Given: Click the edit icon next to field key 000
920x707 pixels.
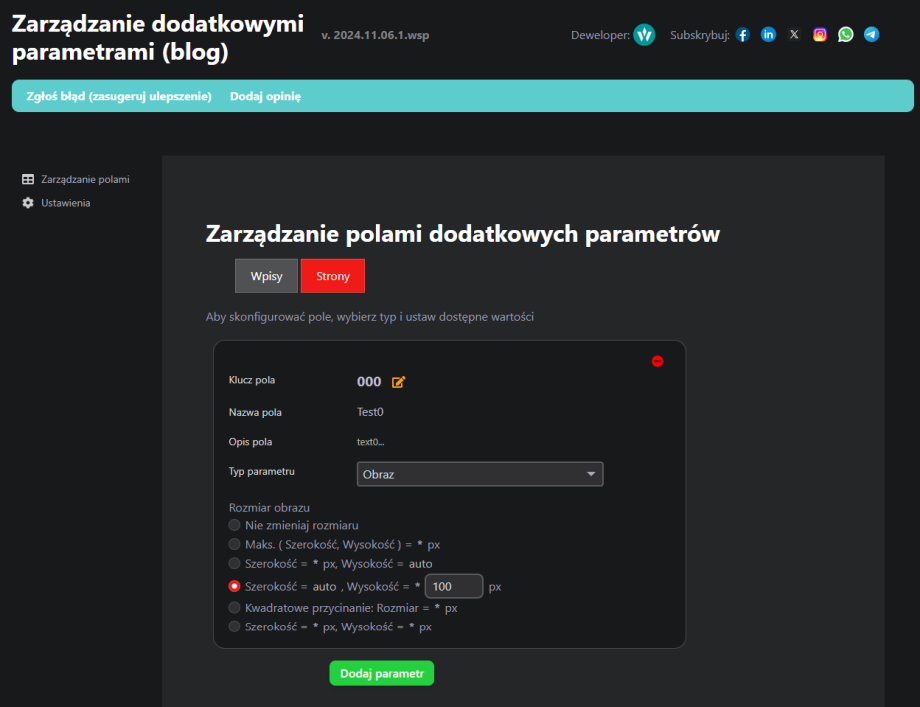Looking at the screenshot, I should (399, 382).
